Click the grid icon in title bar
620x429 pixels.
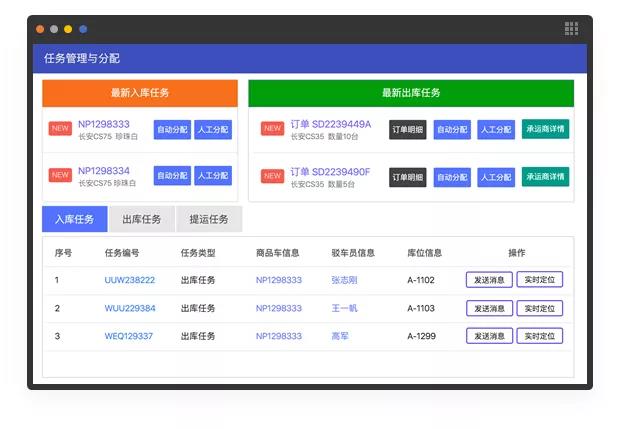click(571, 29)
